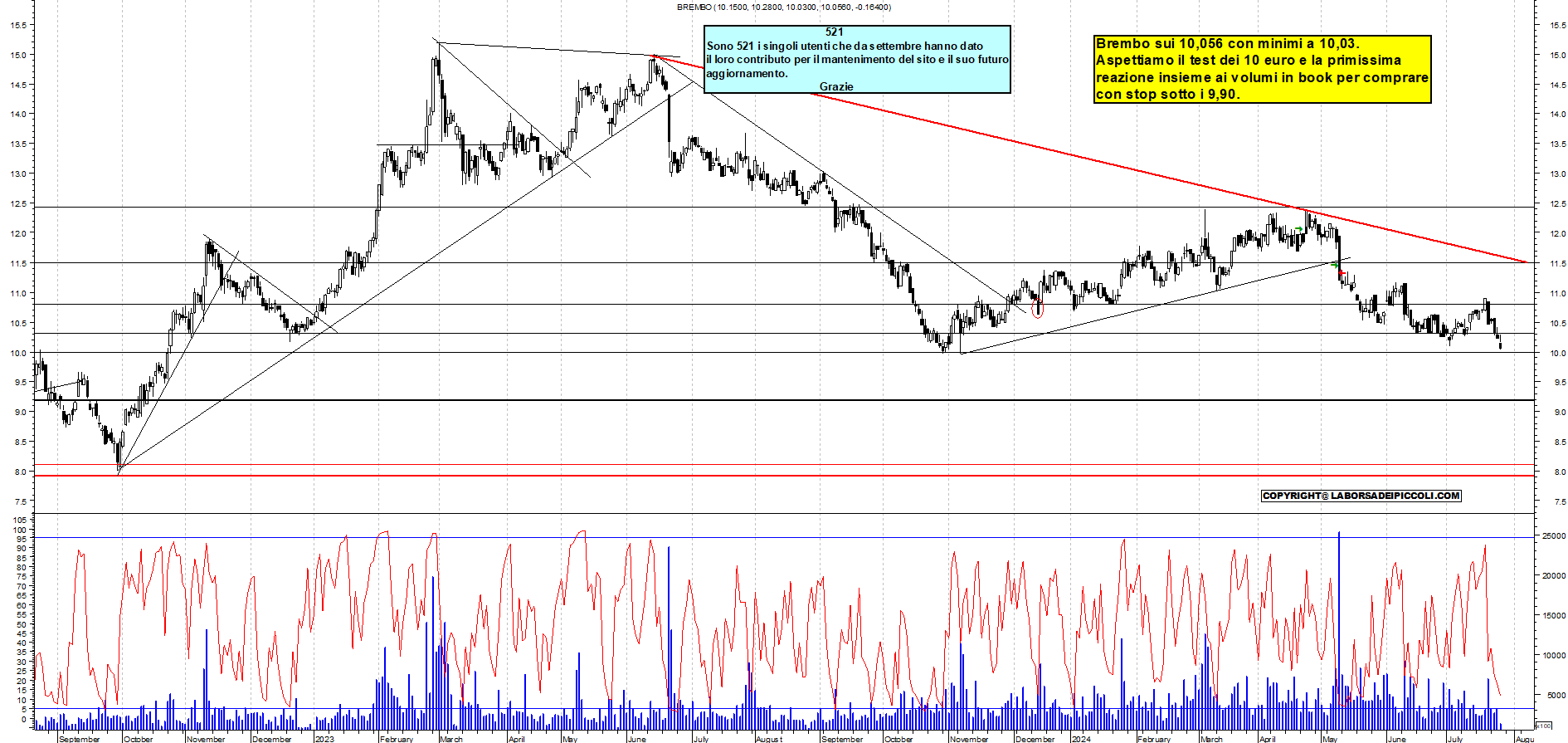This screenshot has height=743, width=1568.
Task: Click the "10000" volume axis value
Action: pos(1553,655)
